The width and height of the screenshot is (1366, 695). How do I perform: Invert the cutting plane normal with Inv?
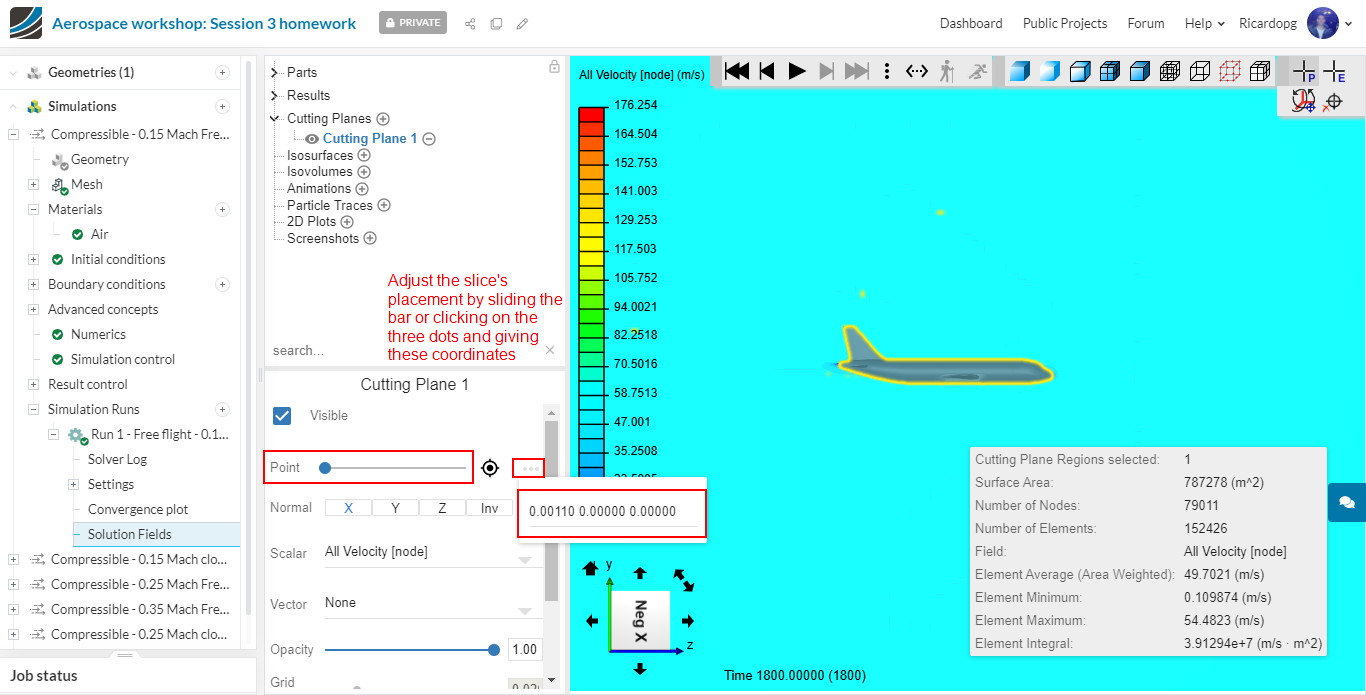pos(489,508)
